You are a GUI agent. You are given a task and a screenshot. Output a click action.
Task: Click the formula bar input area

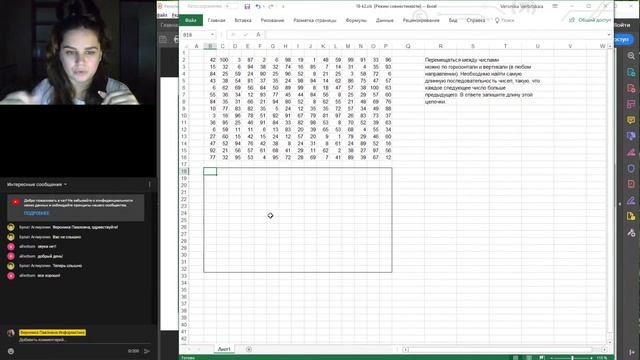435,35
